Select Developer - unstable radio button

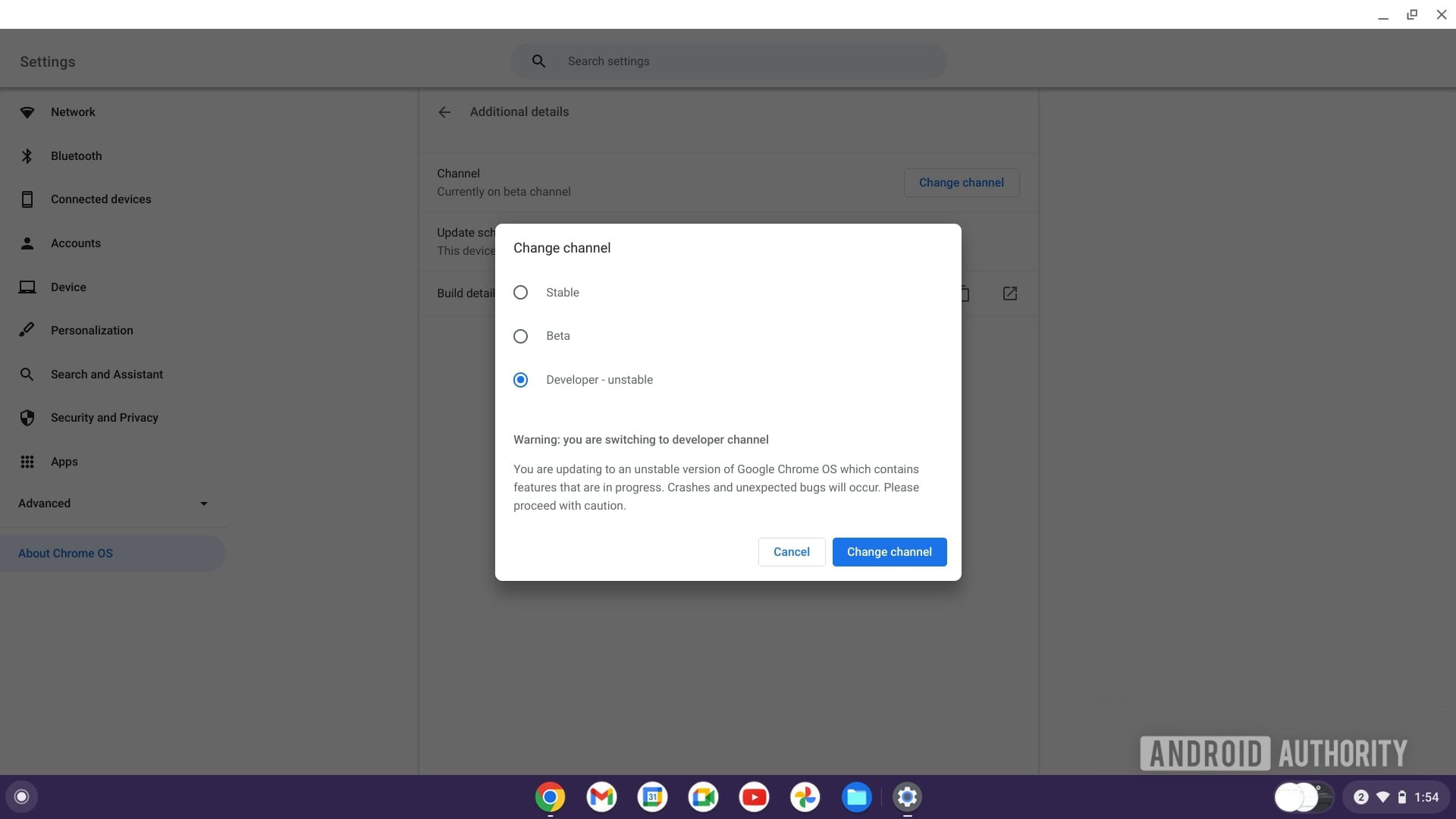pos(520,380)
